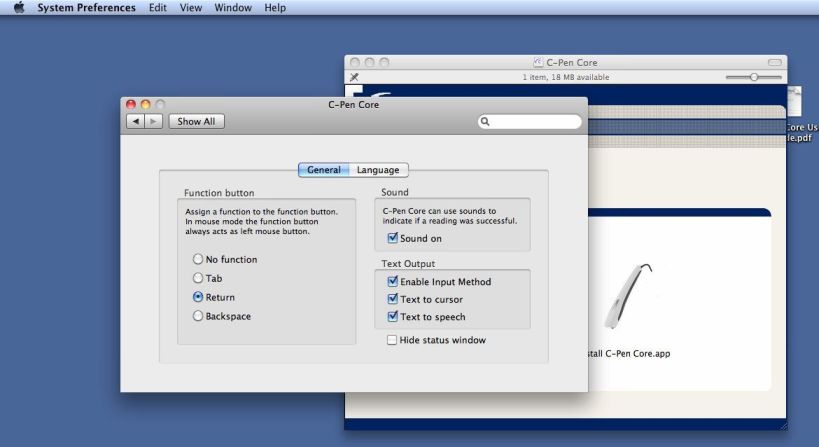Select the Return radio button

point(197,297)
